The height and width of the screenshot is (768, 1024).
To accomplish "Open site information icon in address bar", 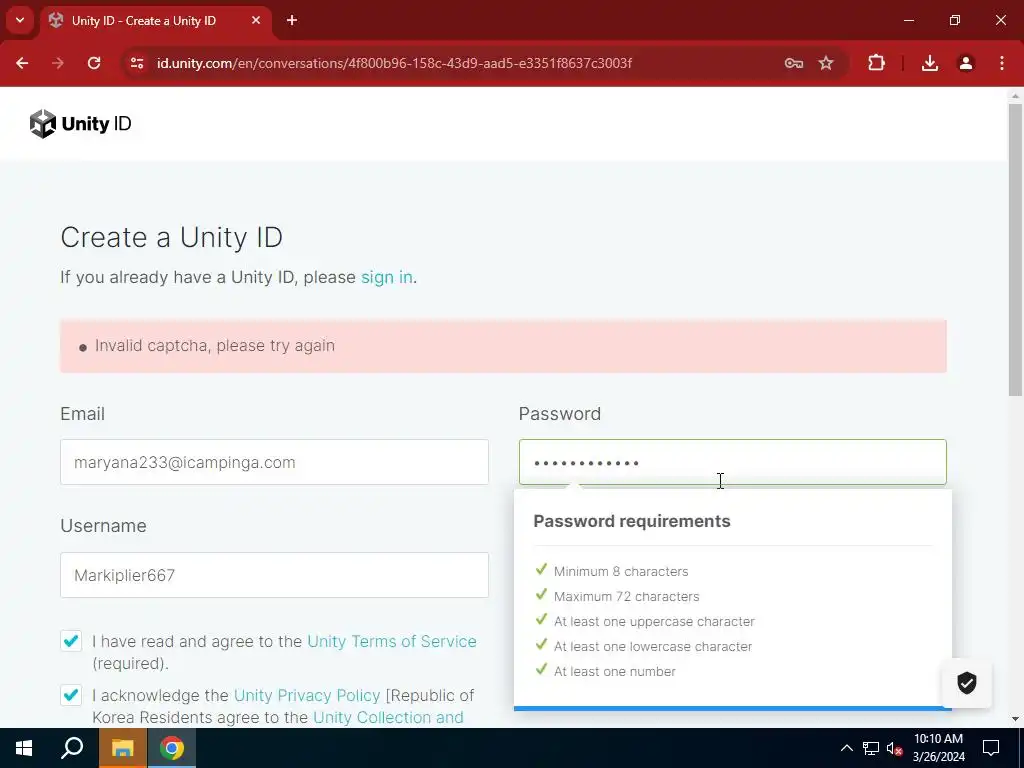I will tap(137, 63).
